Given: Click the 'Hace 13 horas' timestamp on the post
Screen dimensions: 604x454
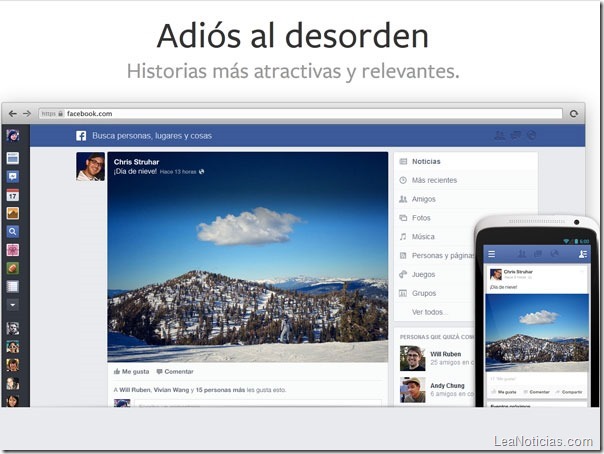Looking at the screenshot, I should [x=178, y=172].
